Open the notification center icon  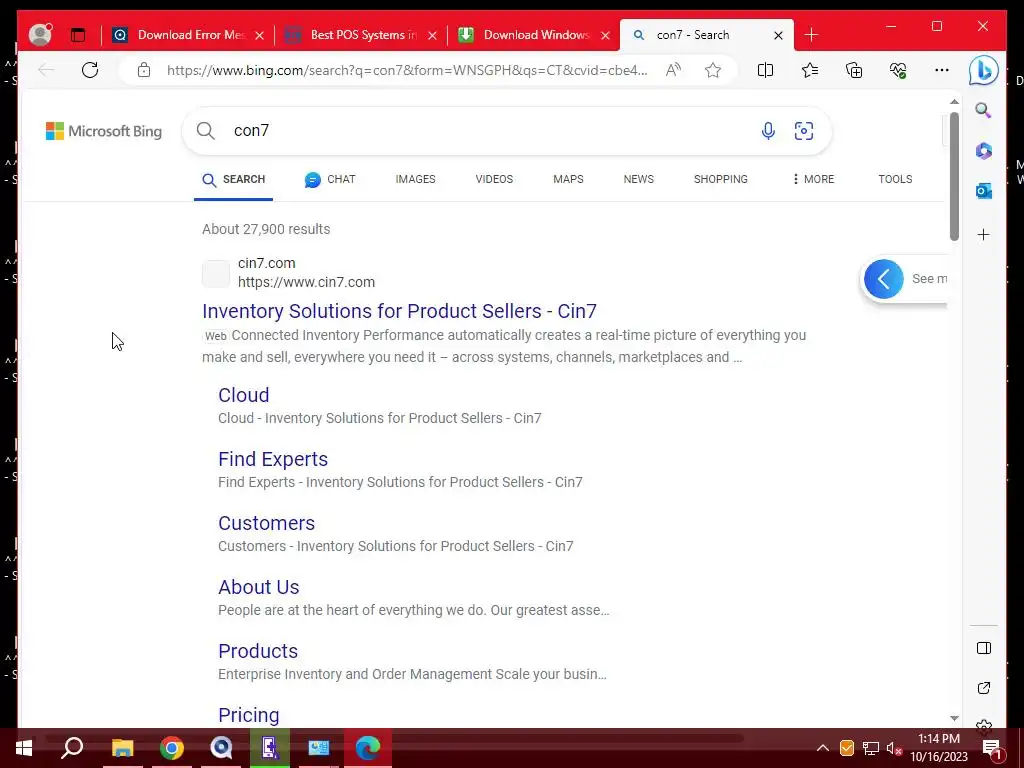(991, 748)
